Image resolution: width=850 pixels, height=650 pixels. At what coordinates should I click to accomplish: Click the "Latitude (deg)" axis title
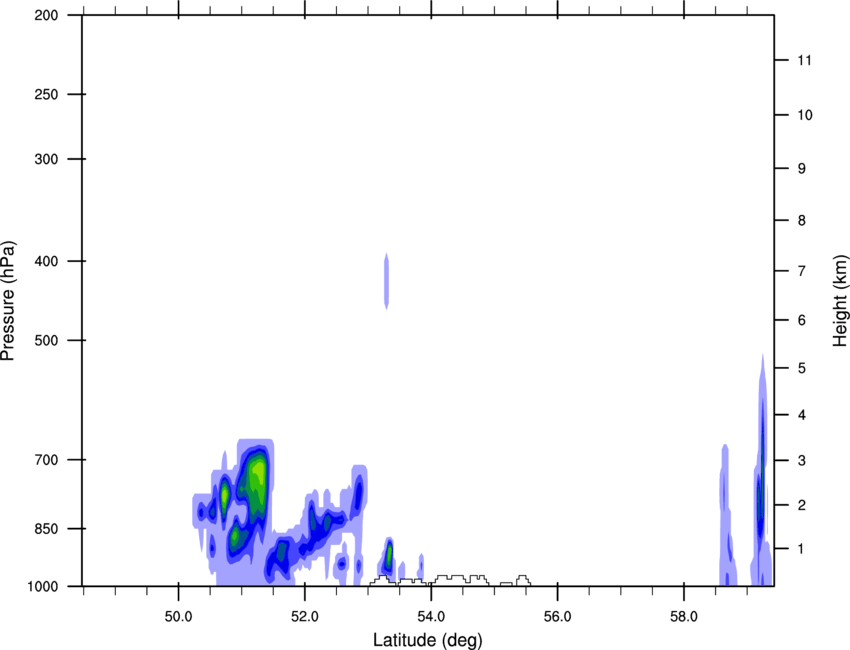(428, 639)
